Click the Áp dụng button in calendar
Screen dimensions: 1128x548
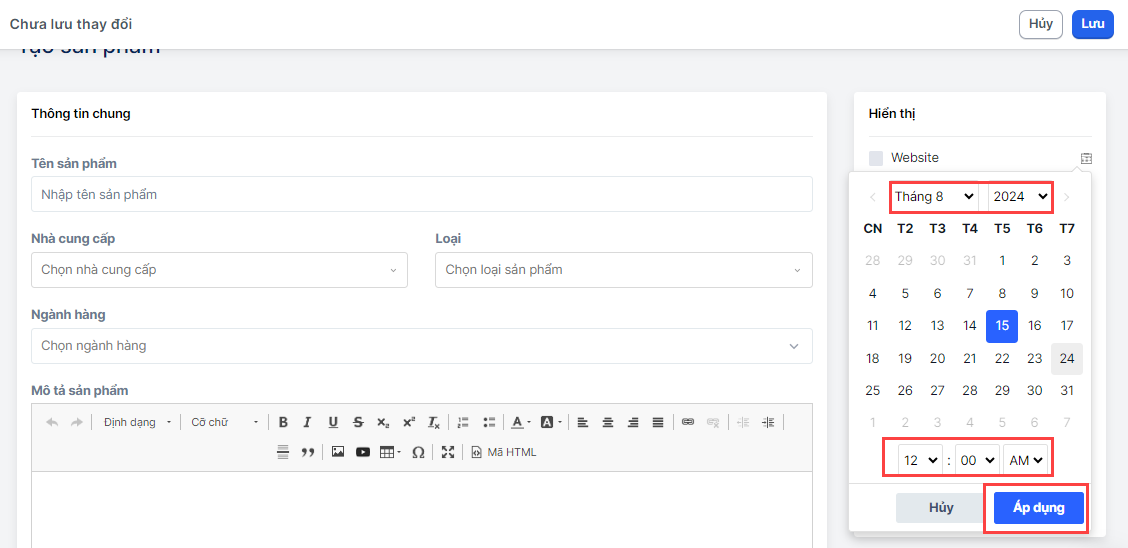pos(1038,508)
